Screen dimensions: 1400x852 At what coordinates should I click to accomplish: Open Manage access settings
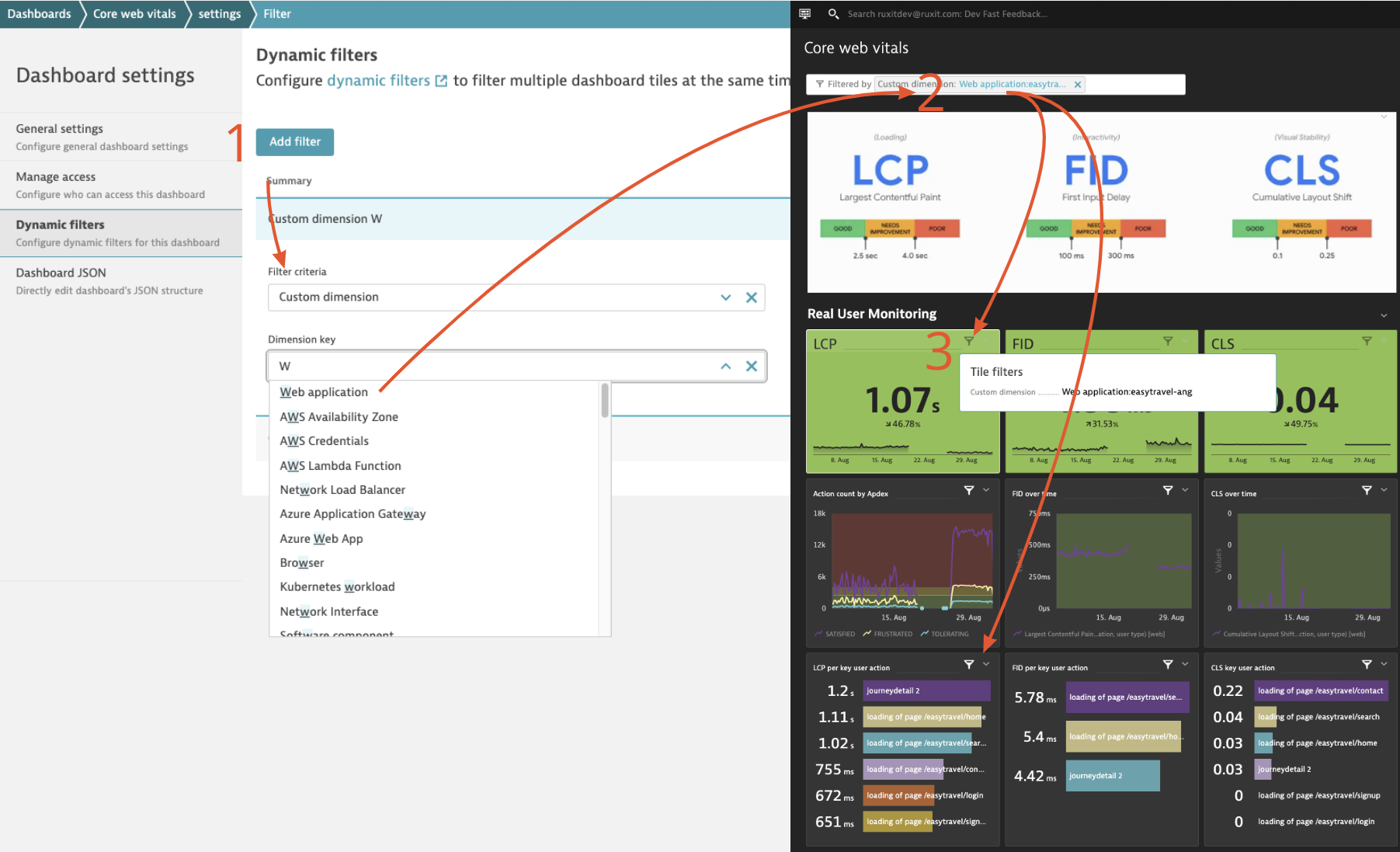55,176
